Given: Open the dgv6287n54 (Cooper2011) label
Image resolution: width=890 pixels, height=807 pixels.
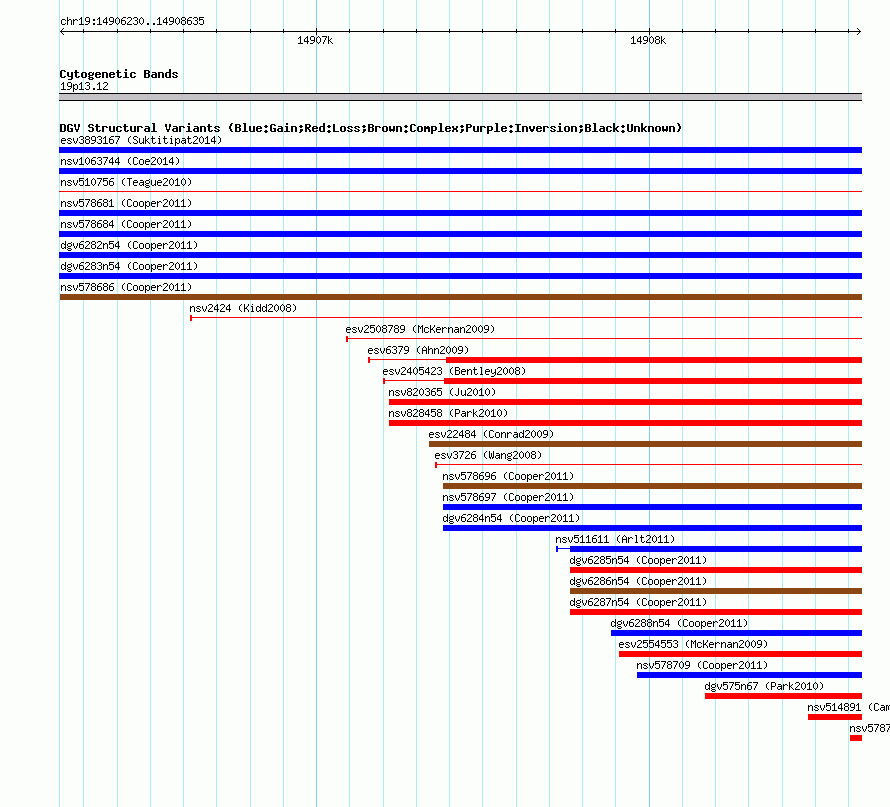Looking at the screenshot, I should [638, 602].
